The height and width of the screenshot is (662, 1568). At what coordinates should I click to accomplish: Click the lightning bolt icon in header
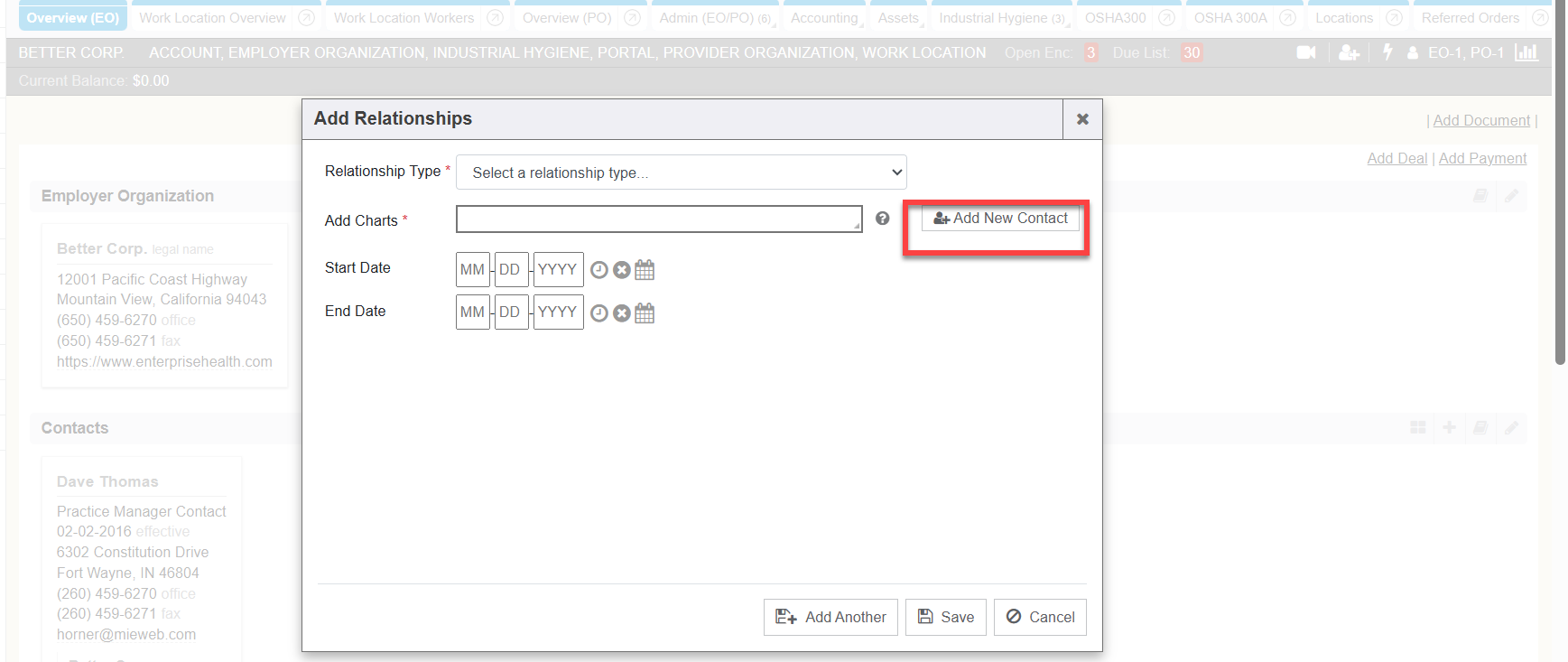pyautogui.click(x=1387, y=52)
